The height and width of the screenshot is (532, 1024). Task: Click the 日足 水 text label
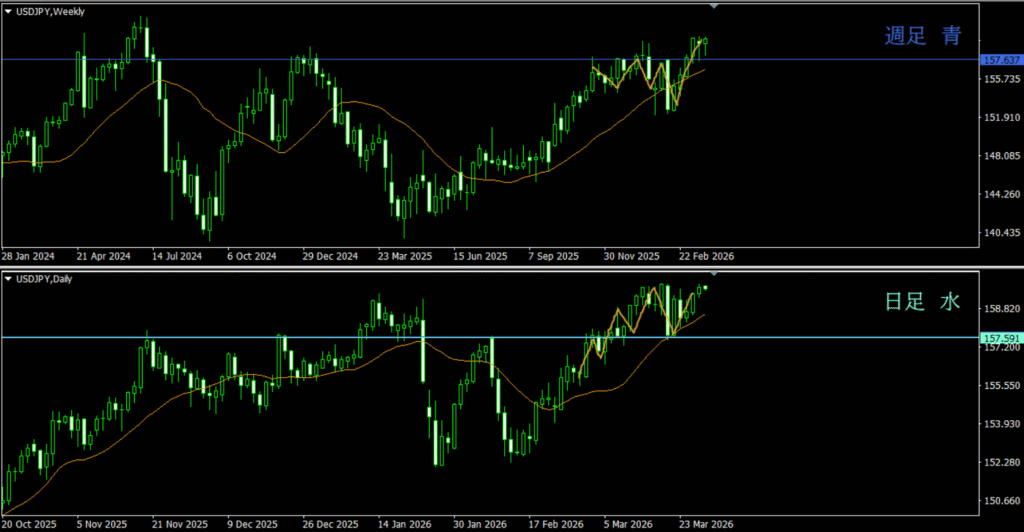pos(922,302)
